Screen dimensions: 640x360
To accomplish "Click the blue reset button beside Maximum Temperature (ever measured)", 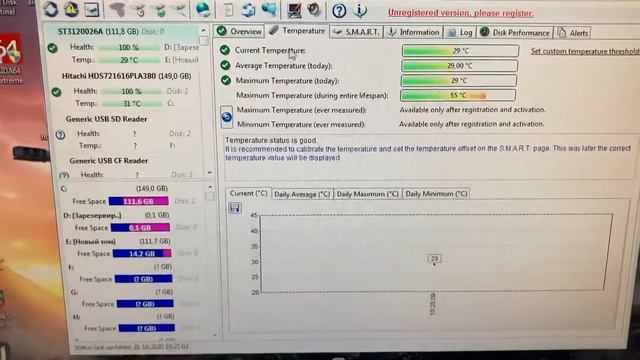I will (x=227, y=117).
